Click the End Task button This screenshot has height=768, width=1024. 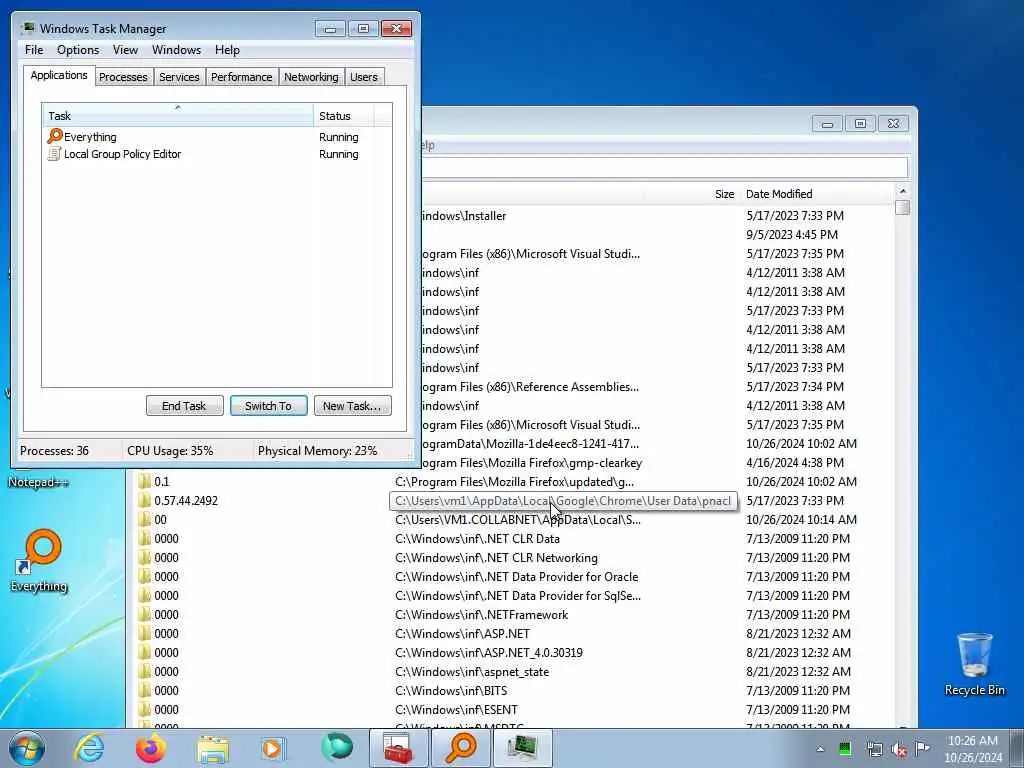(x=184, y=406)
